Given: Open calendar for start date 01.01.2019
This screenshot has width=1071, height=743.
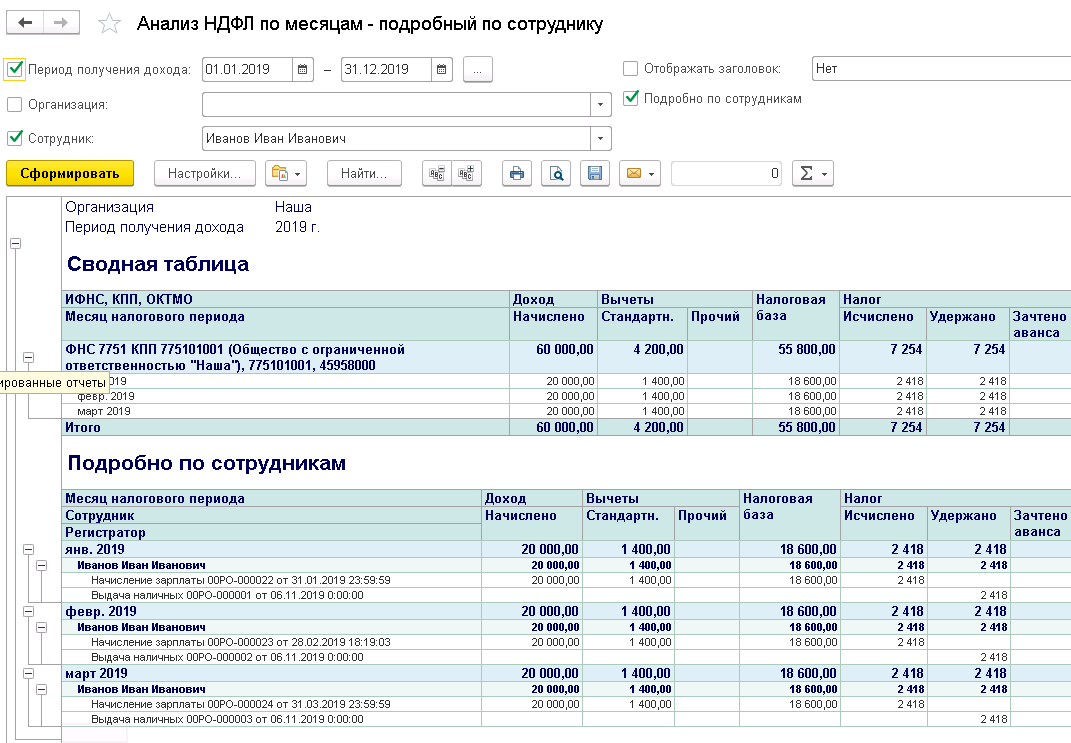Looking at the screenshot, I should point(303,69).
